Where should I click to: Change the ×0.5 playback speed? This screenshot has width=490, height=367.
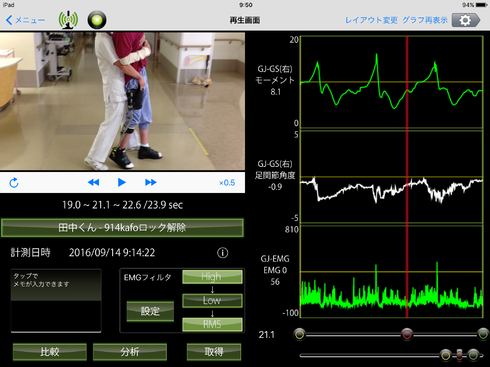[x=227, y=183]
